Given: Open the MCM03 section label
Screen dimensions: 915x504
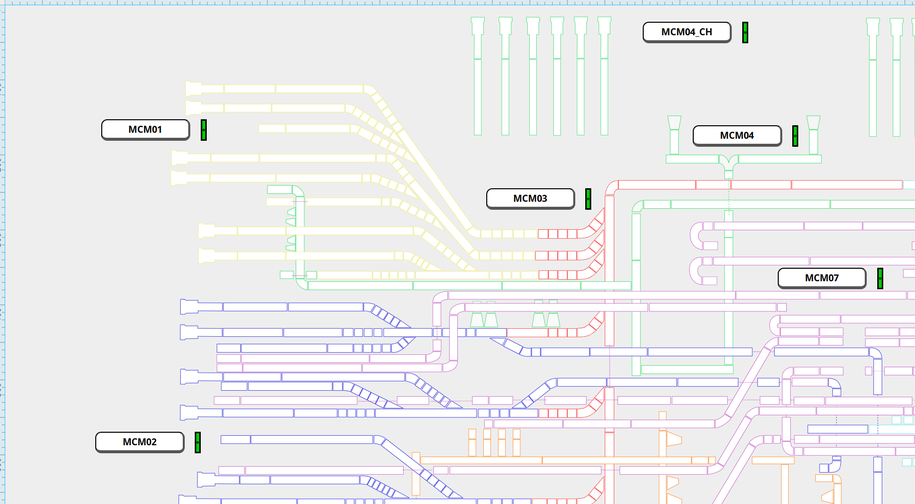Looking at the screenshot, I should (x=530, y=198).
